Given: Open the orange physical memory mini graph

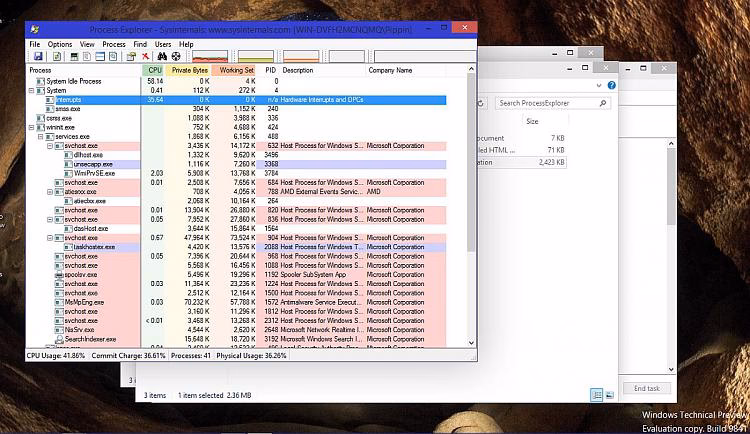Looking at the screenshot, I should click(301, 56).
